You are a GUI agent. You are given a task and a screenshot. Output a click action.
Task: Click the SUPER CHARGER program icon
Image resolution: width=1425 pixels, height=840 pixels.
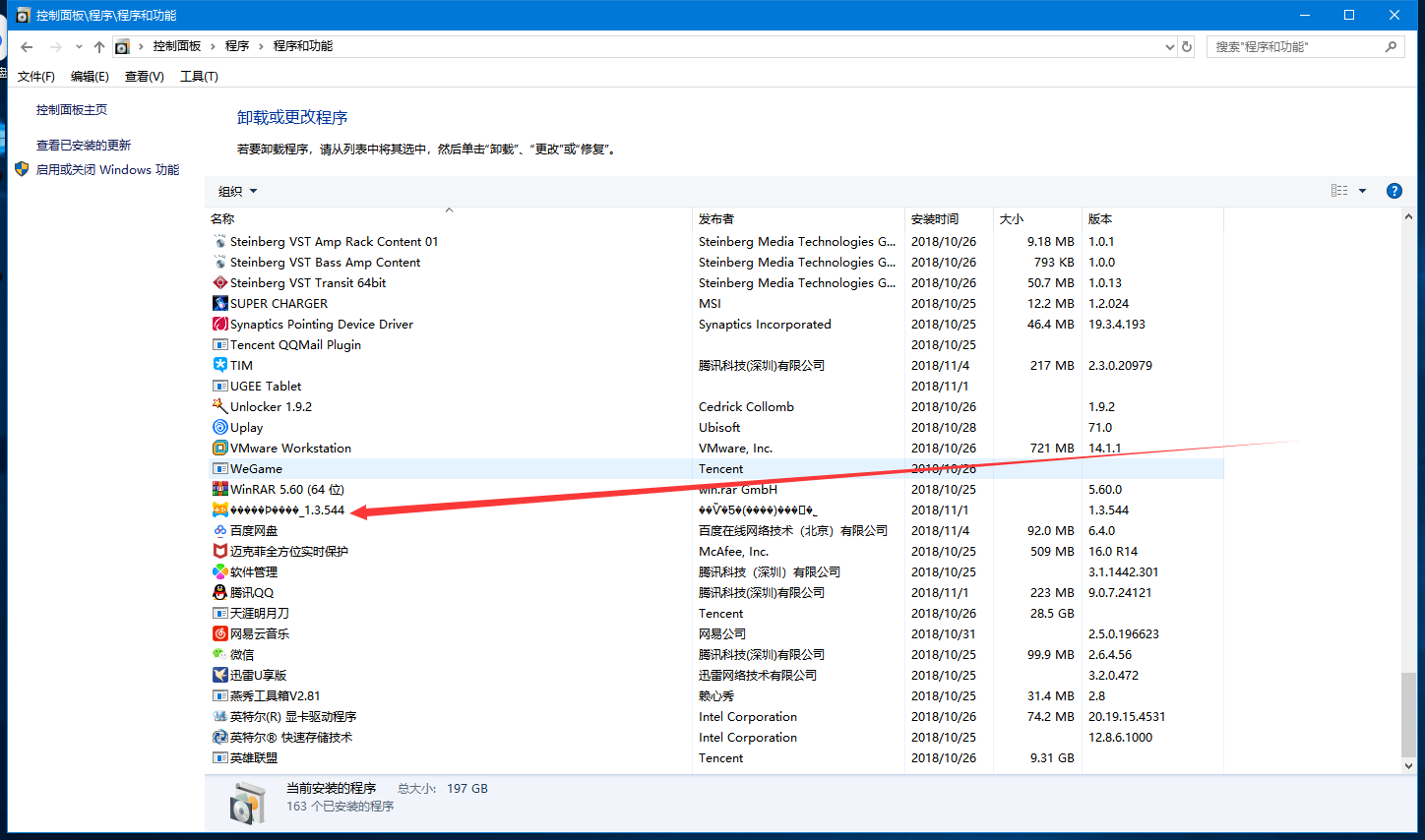[x=220, y=303]
